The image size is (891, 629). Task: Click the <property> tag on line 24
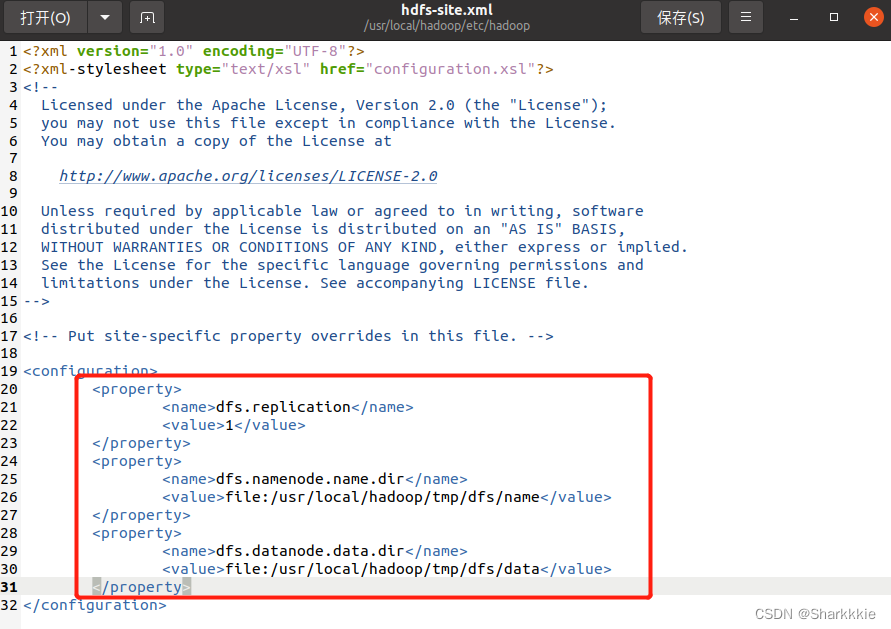137,461
